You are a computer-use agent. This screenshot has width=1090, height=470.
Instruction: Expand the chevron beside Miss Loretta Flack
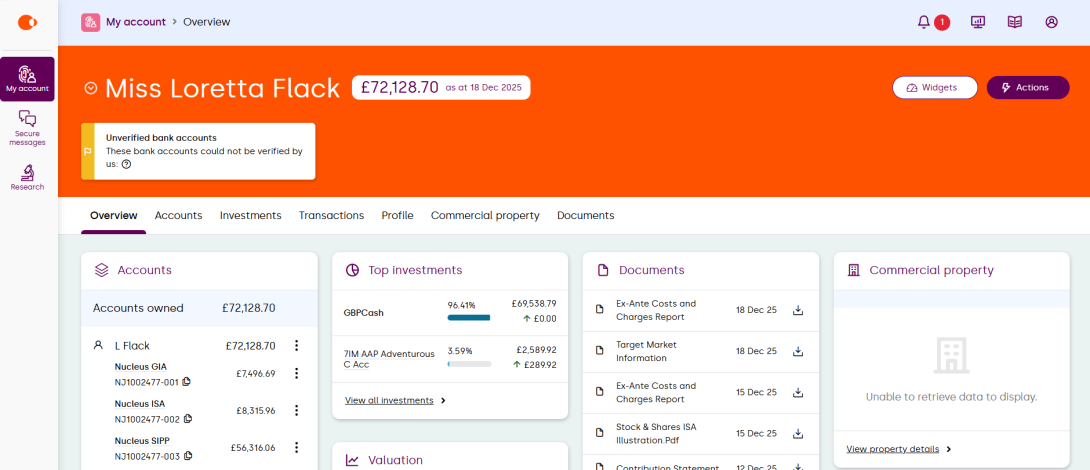[x=91, y=88]
